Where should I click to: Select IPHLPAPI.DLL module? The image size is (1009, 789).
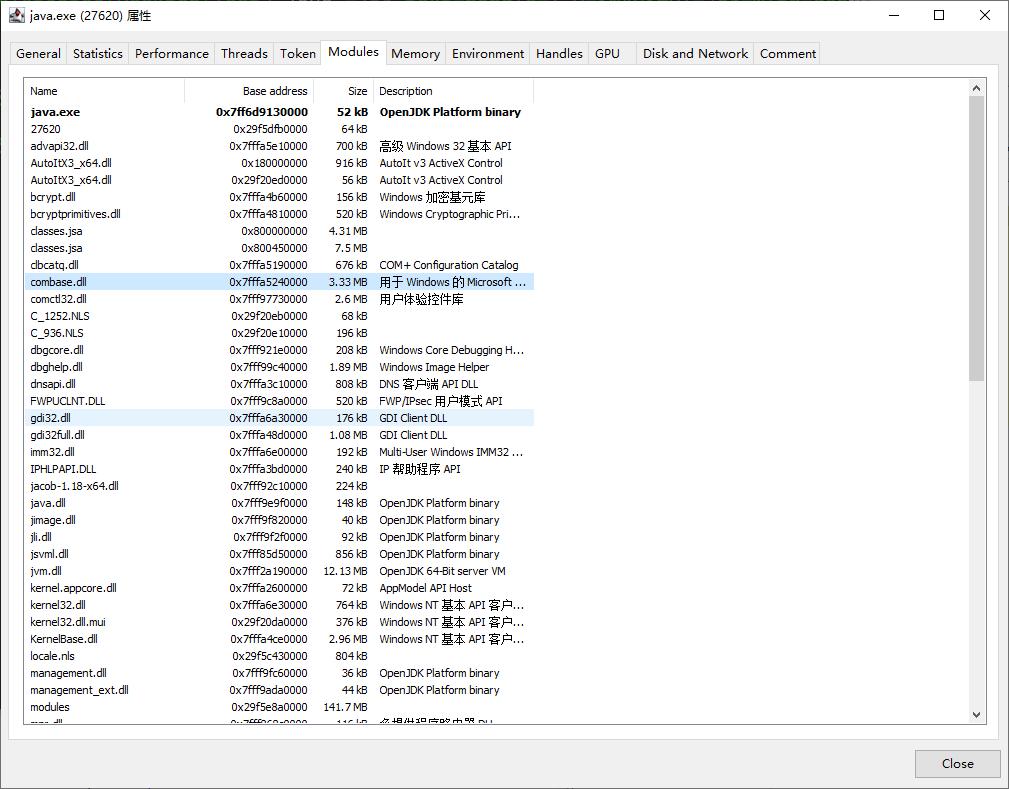[279, 469]
